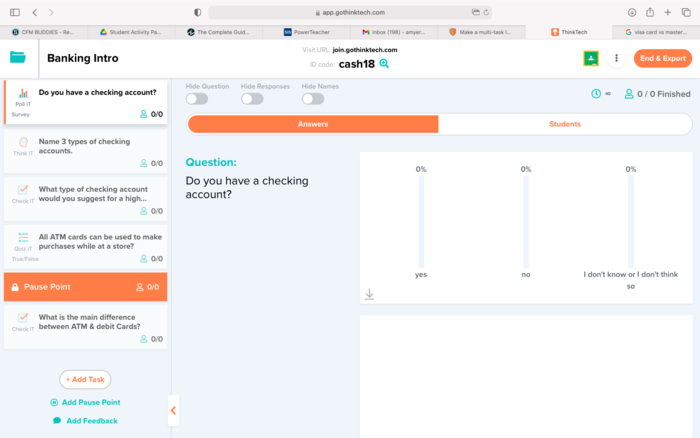Viewport: 700px width, 438px height.
Task: Toggle the Hide Question switch
Action: click(x=197, y=99)
